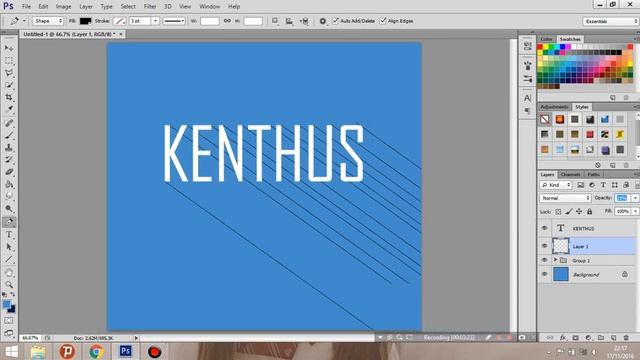Toggle lock all padlock icon

(589, 211)
